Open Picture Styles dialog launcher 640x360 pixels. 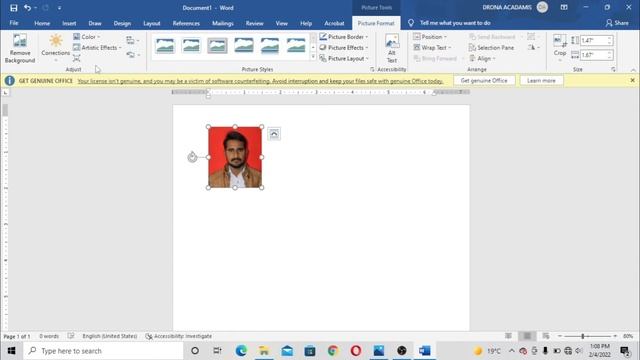pyautogui.click(x=372, y=70)
